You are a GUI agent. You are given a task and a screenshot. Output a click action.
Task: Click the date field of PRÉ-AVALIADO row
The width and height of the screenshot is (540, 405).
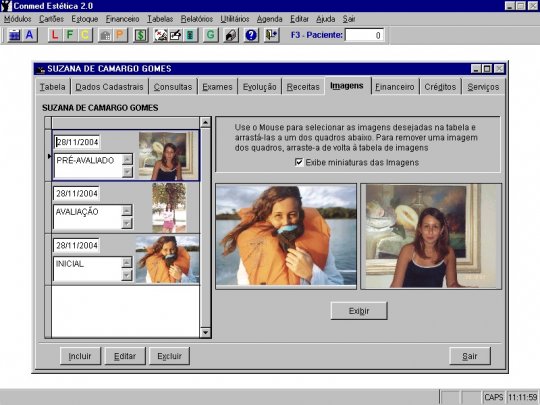pyautogui.click(x=77, y=142)
